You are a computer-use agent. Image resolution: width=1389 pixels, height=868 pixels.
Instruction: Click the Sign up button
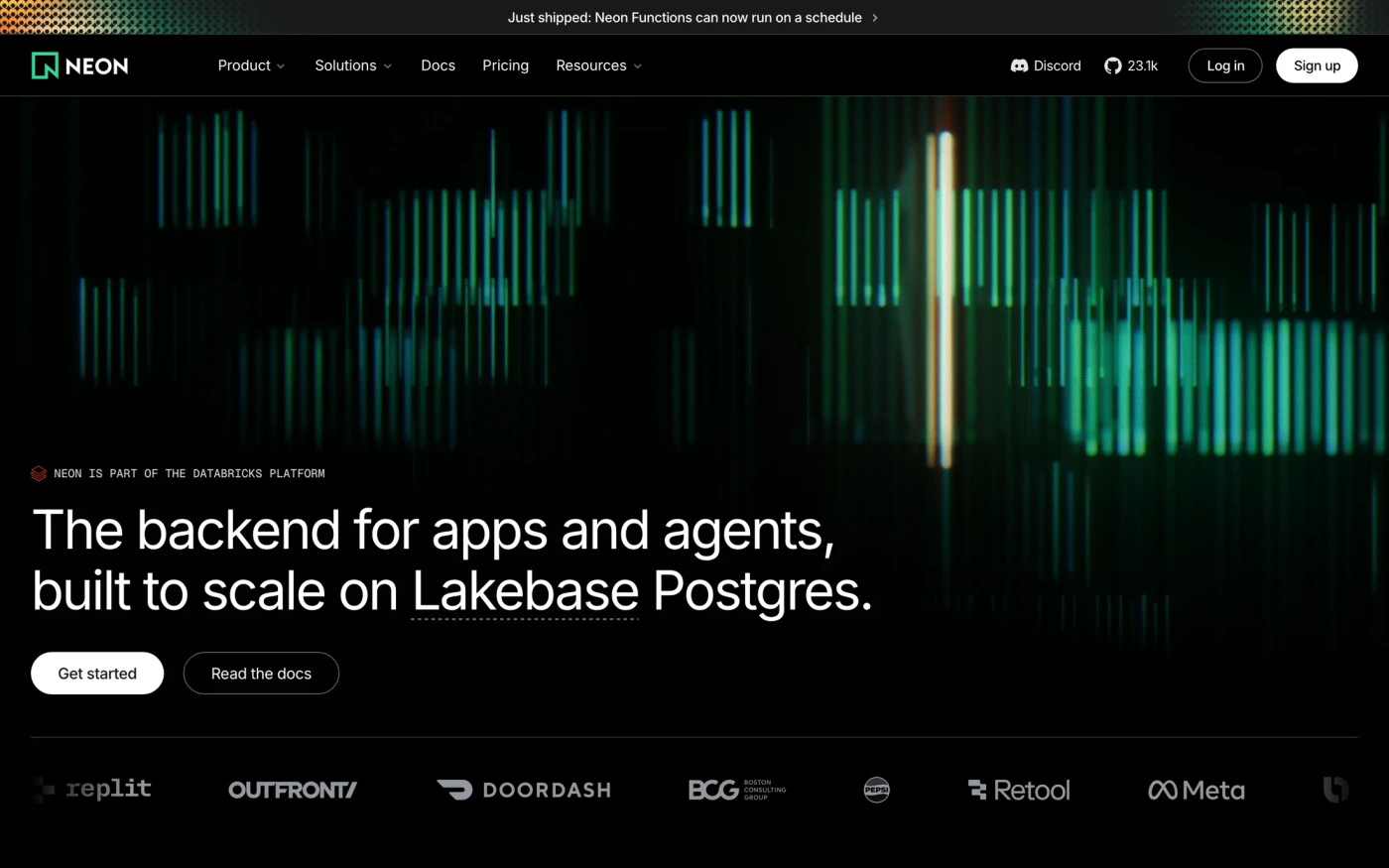point(1317,65)
